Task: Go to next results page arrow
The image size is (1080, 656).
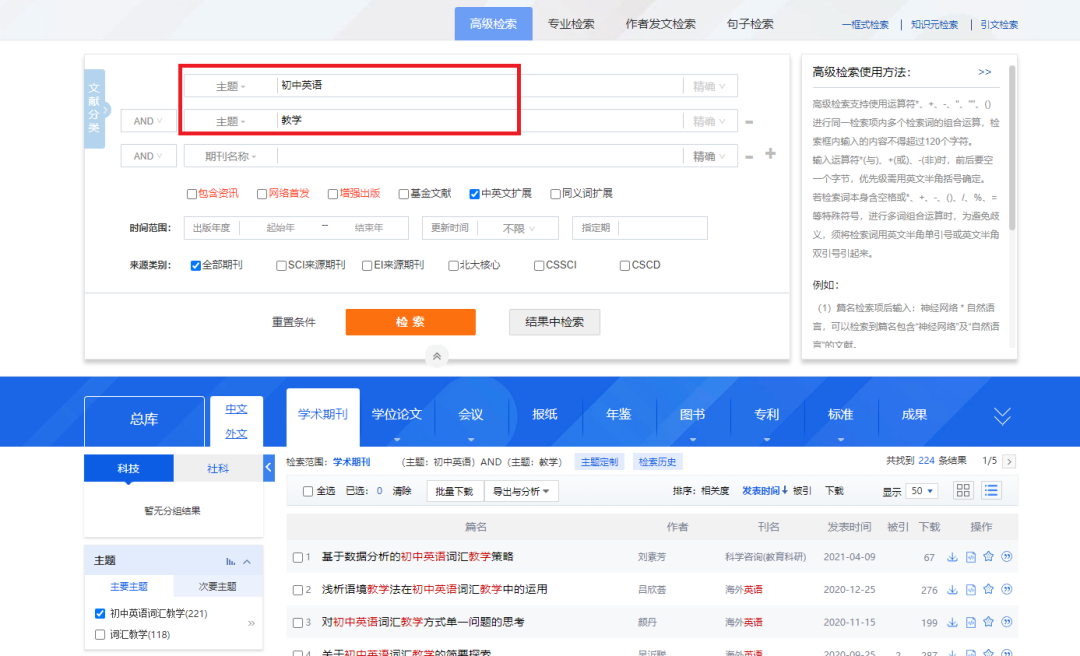Action: pyautogui.click(x=1009, y=462)
